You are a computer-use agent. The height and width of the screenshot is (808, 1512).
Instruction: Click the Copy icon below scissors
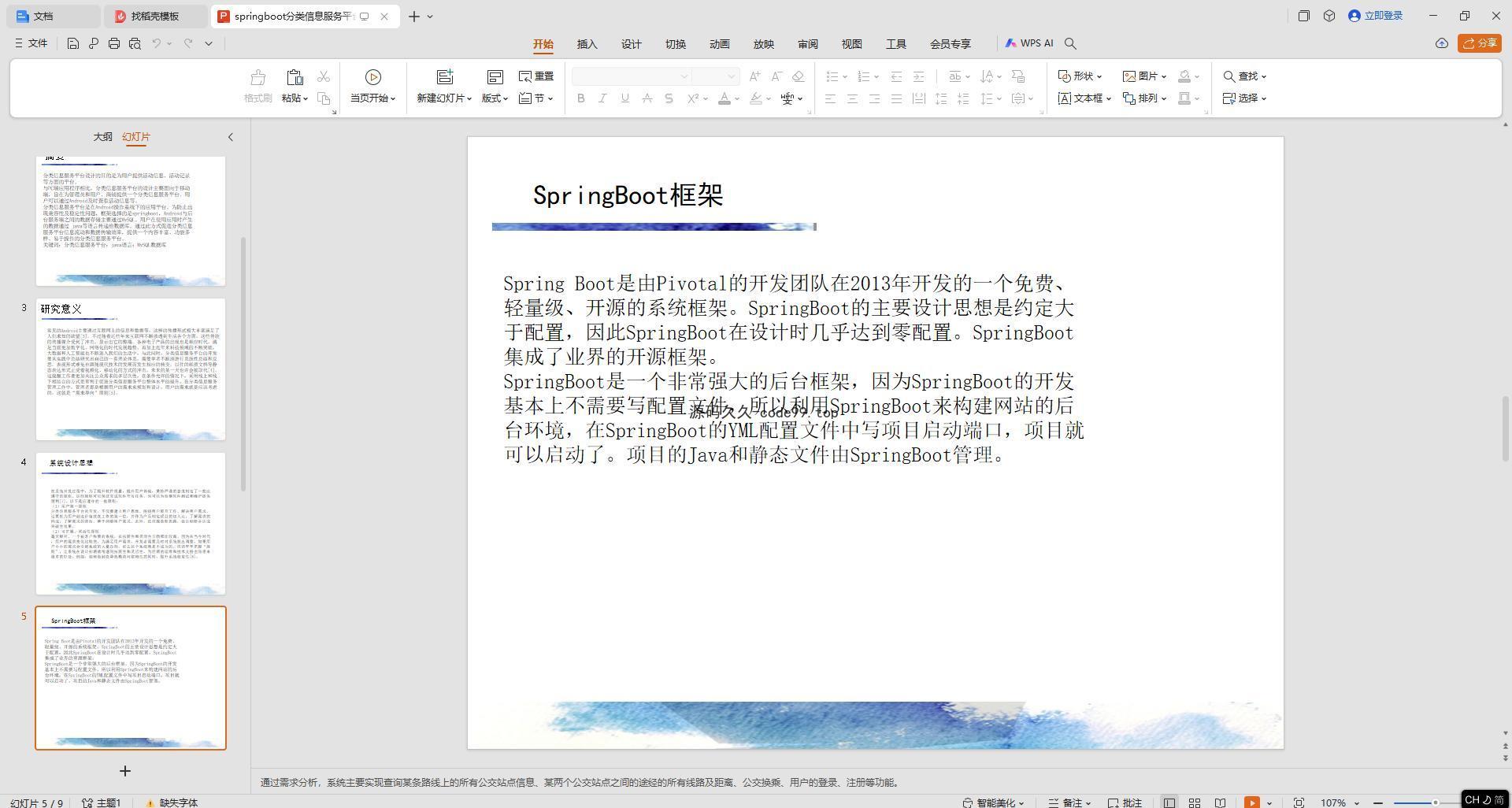tap(324, 98)
